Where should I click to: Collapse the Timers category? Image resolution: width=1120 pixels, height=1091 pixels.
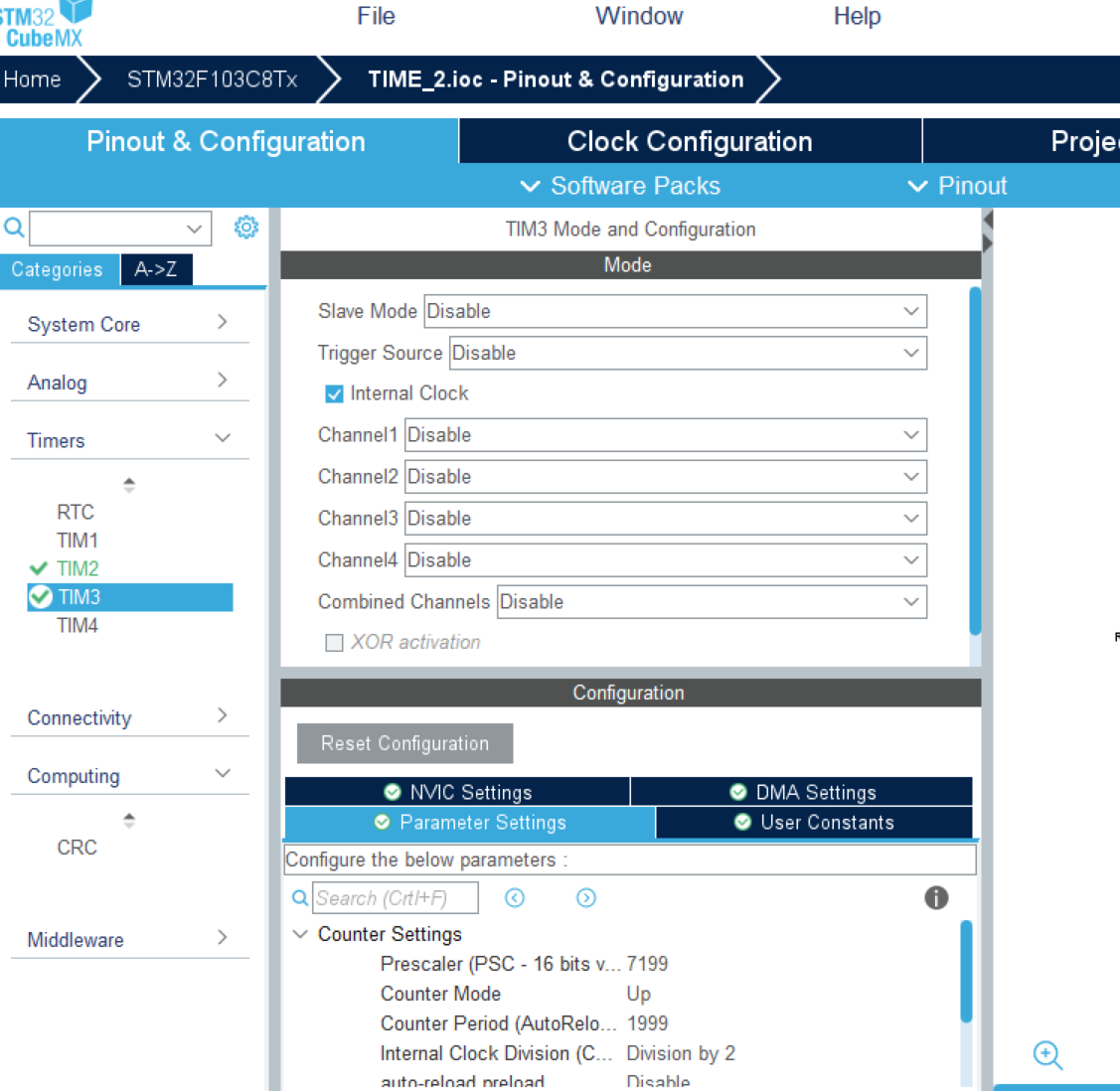point(130,440)
